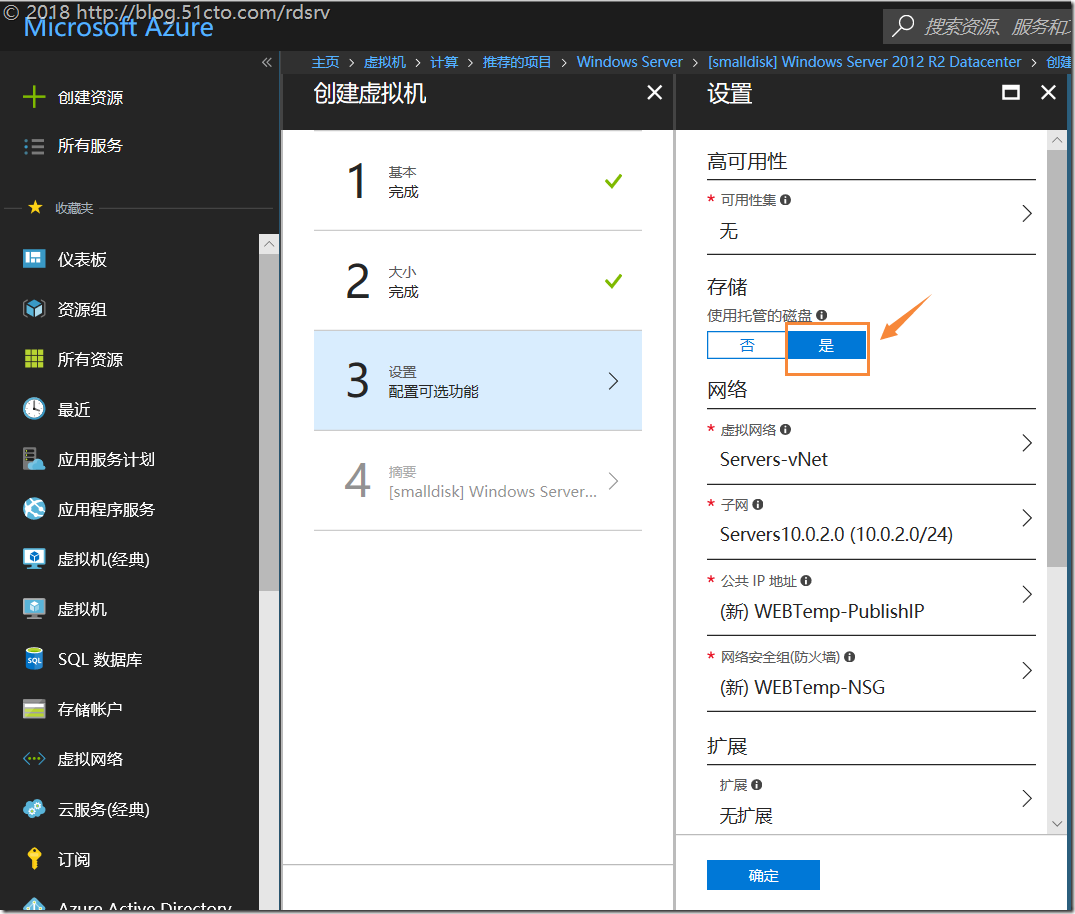Open the 虚拟网络 menu item
The image size is (1075, 914).
point(130,759)
